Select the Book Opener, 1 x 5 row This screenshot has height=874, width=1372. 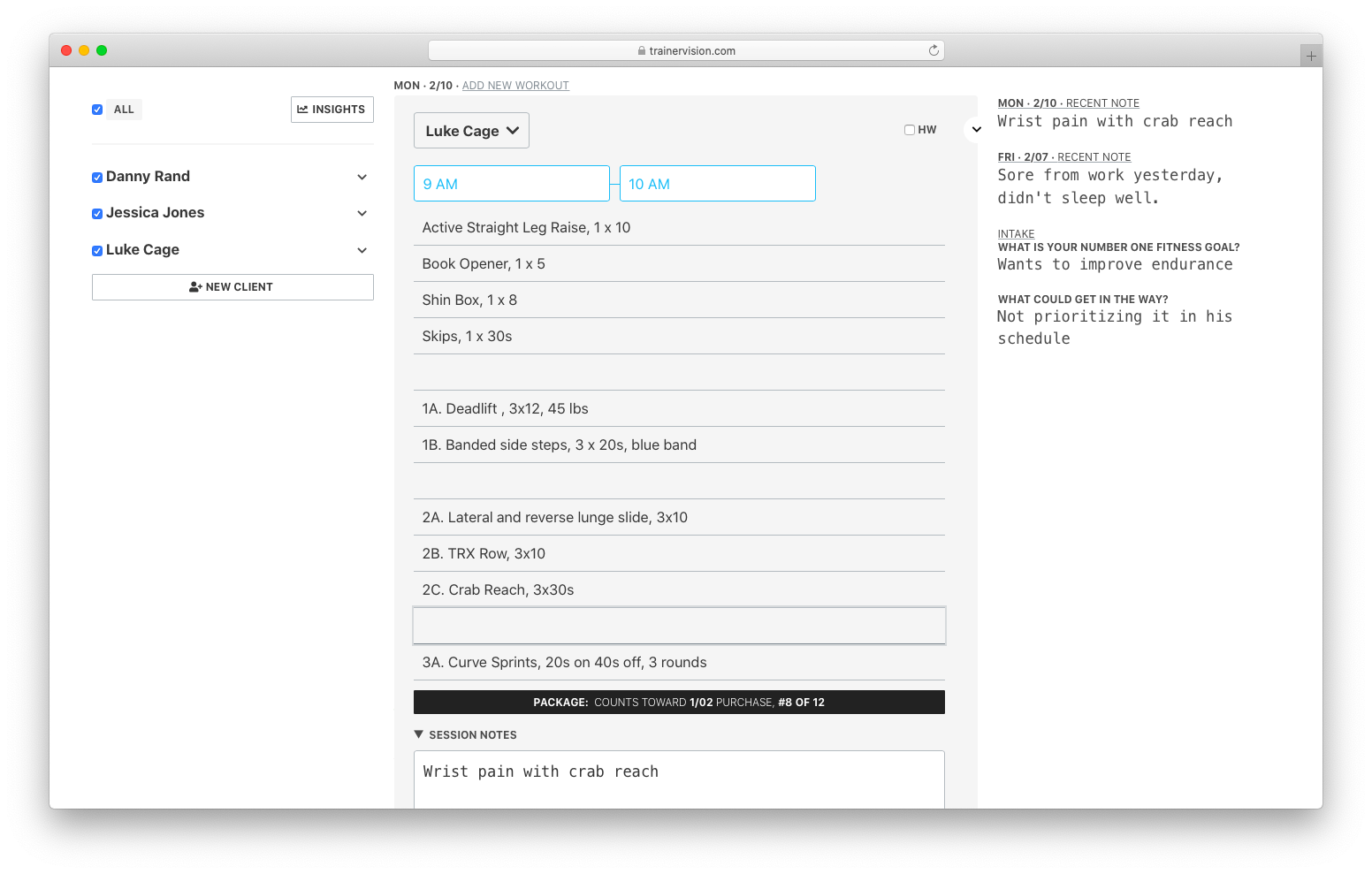point(679,264)
